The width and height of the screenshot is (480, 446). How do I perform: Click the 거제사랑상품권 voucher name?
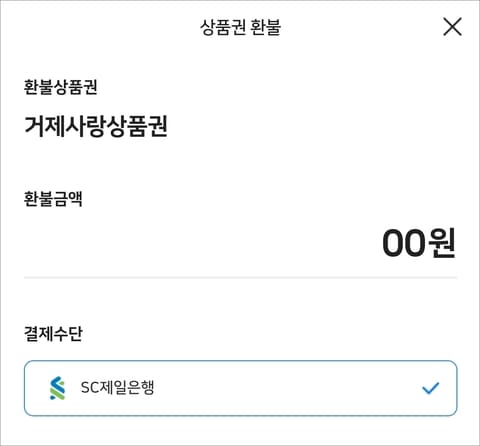[96, 126]
